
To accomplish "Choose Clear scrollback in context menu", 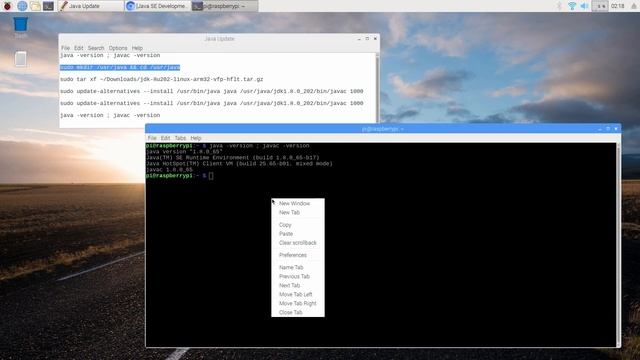I will pyautogui.click(x=298, y=243).
